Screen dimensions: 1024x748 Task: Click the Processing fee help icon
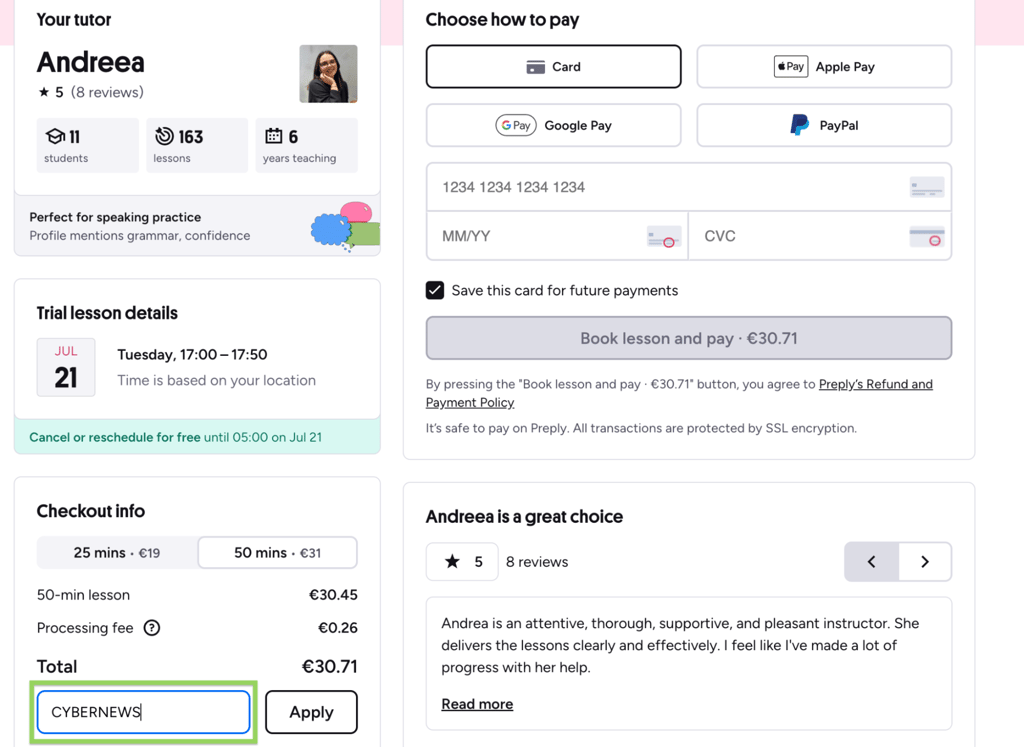pos(152,628)
